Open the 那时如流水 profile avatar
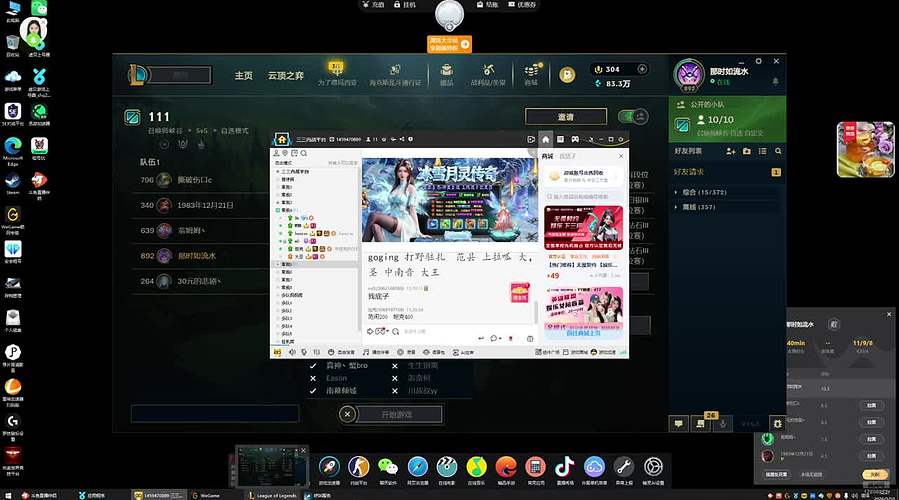Viewport: 899px width, 500px height. (689, 75)
